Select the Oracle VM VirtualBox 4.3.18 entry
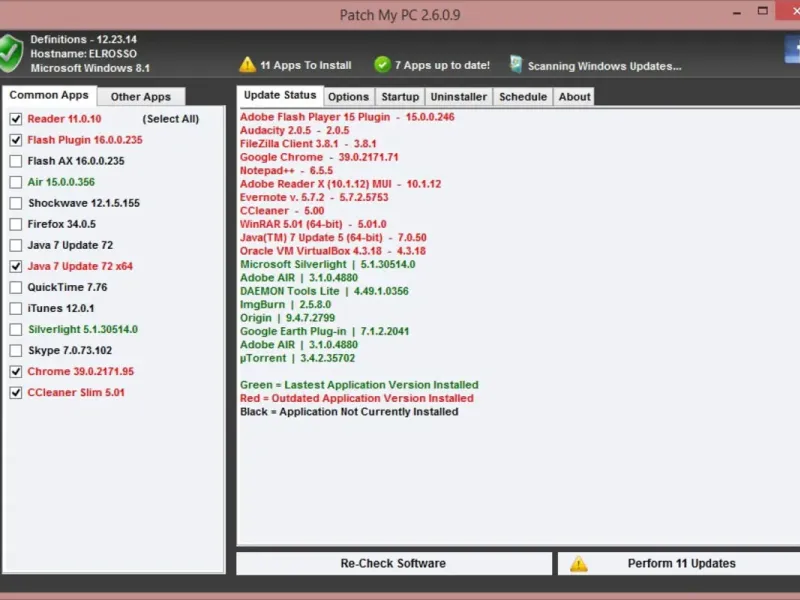Image resolution: width=800 pixels, height=600 pixels. pyautogui.click(x=333, y=251)
